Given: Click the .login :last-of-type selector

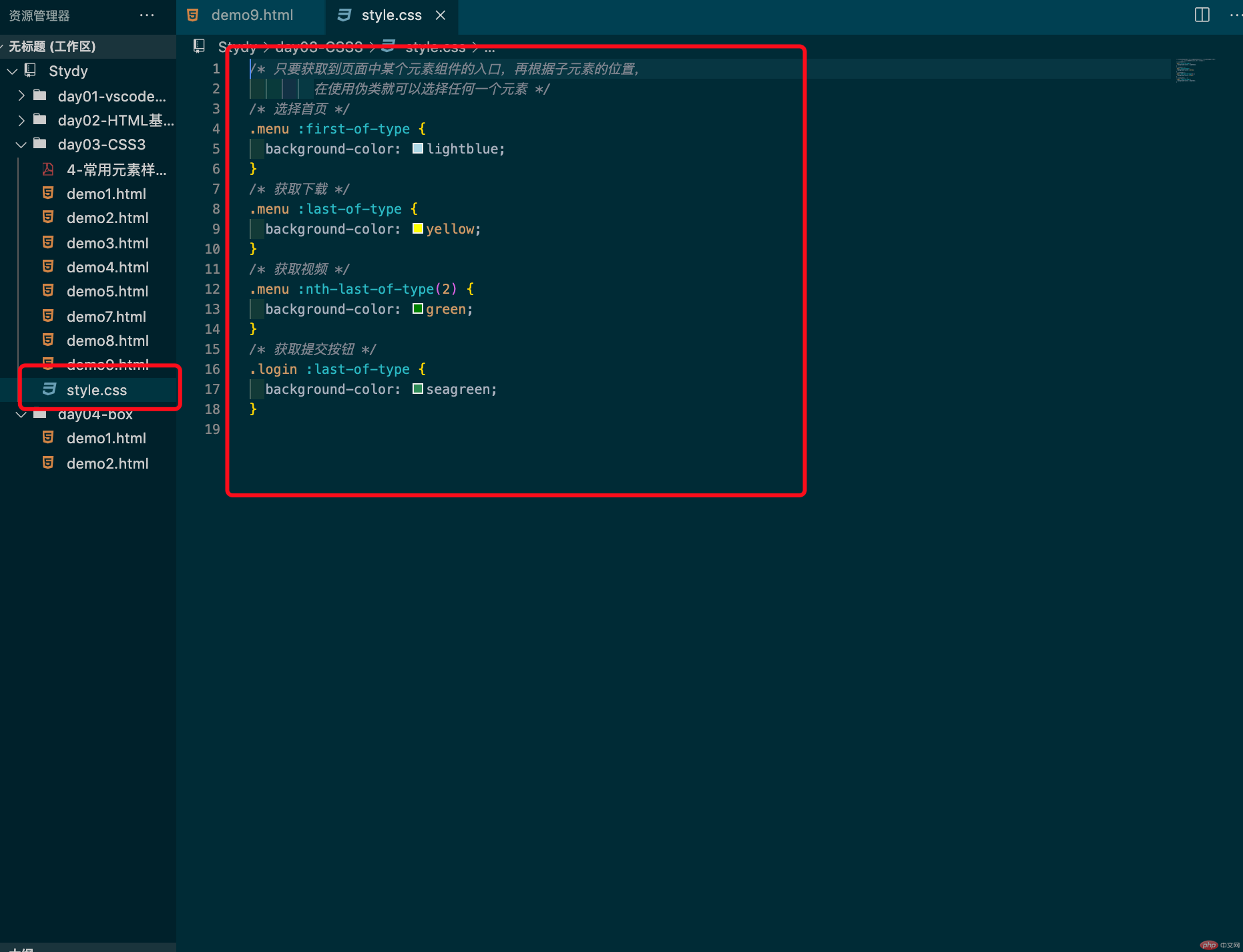Looking at the screenshot, I should pyautogui.click(x=330, y=369).
